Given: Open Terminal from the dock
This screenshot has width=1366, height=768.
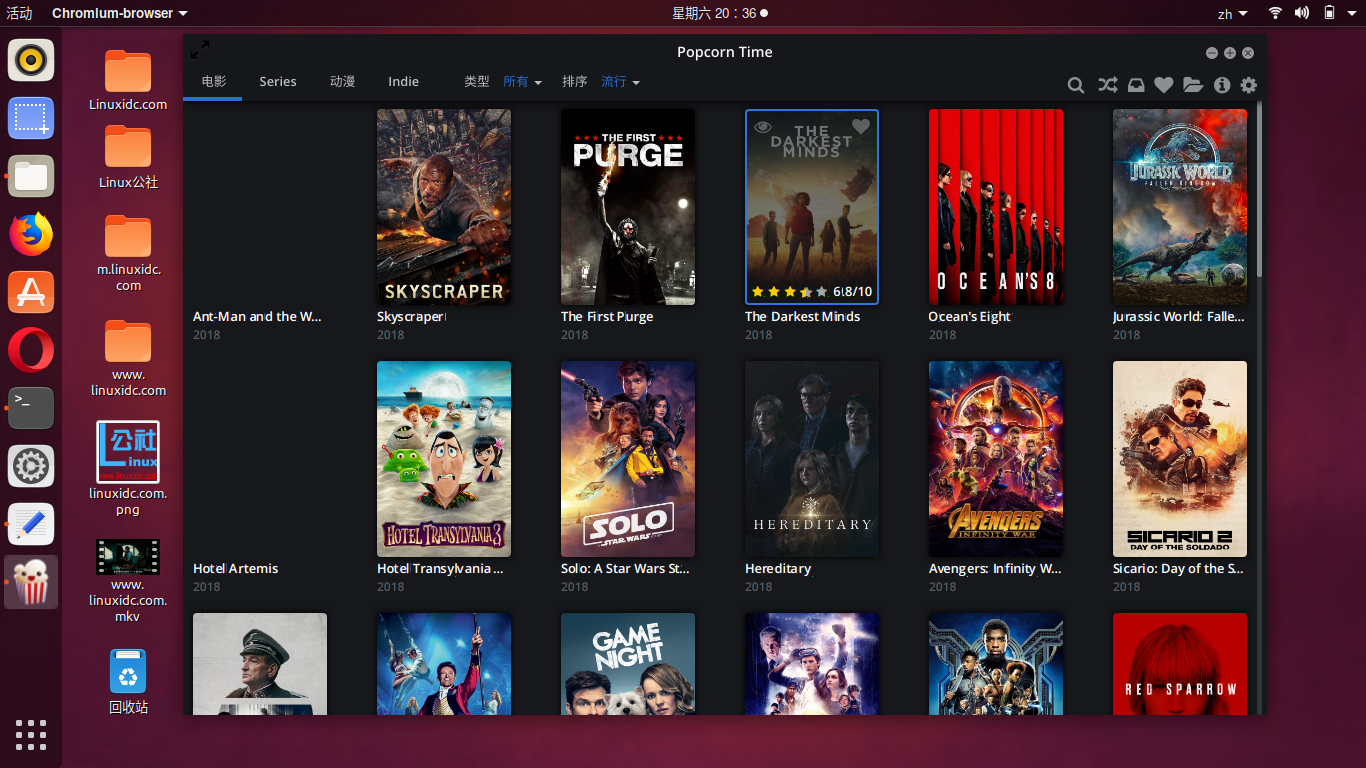Looking at the screenshot, I should [31, 408].
